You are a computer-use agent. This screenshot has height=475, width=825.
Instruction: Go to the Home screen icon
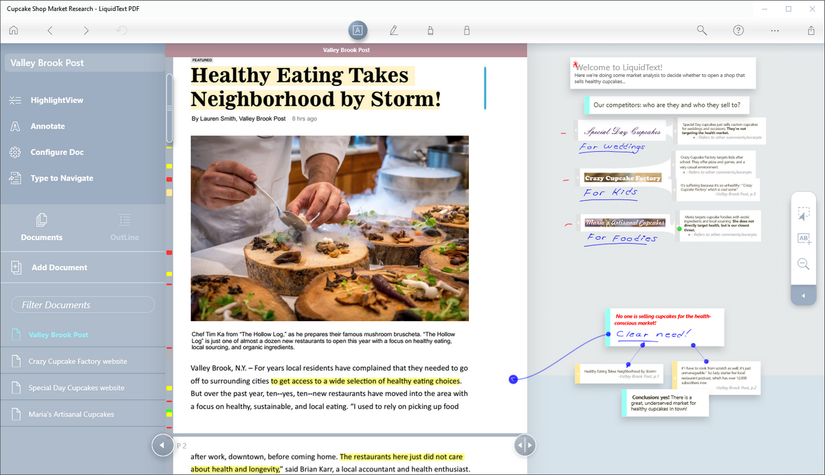coord(14,31)
